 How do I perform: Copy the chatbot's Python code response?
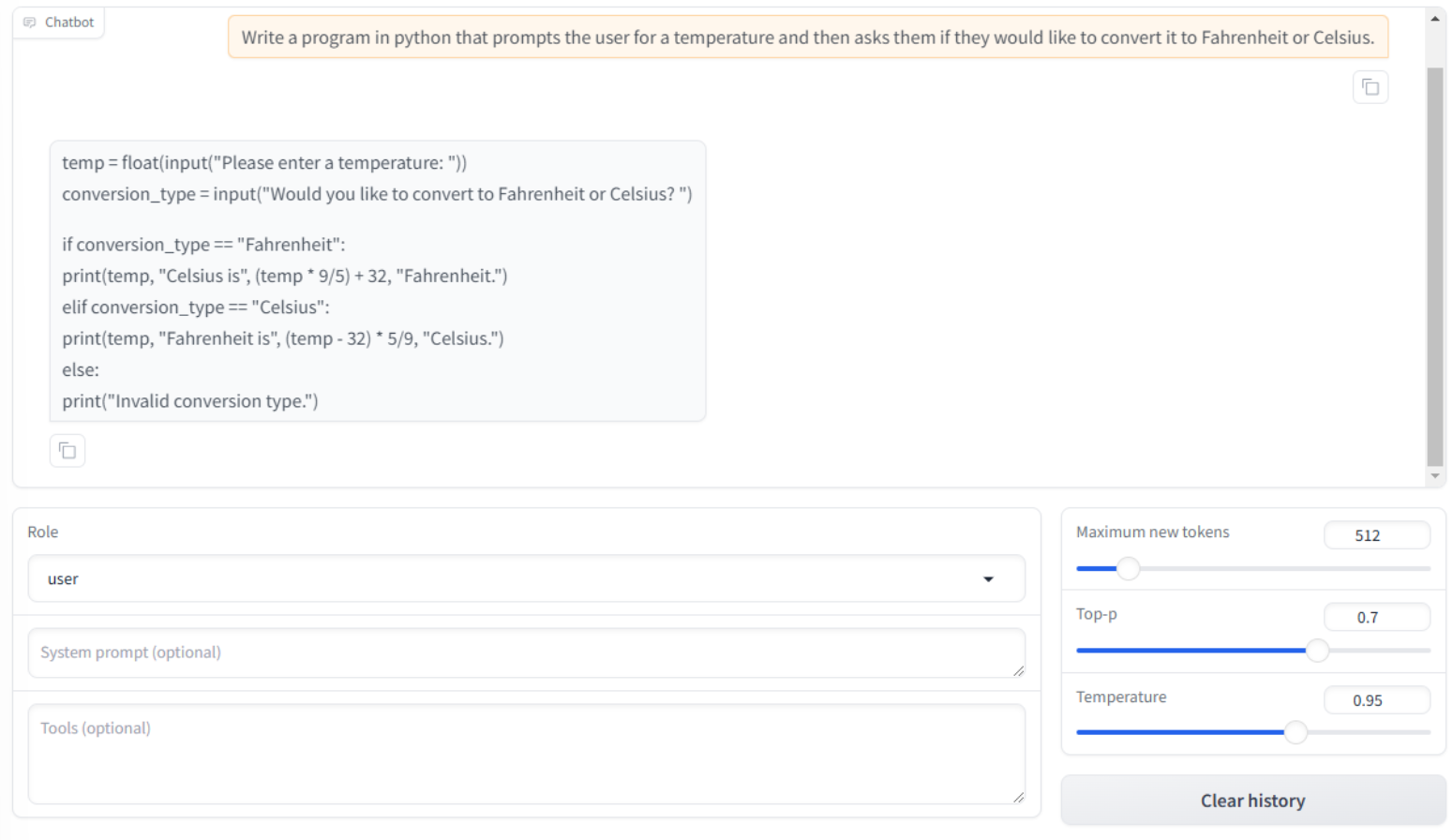67,451
